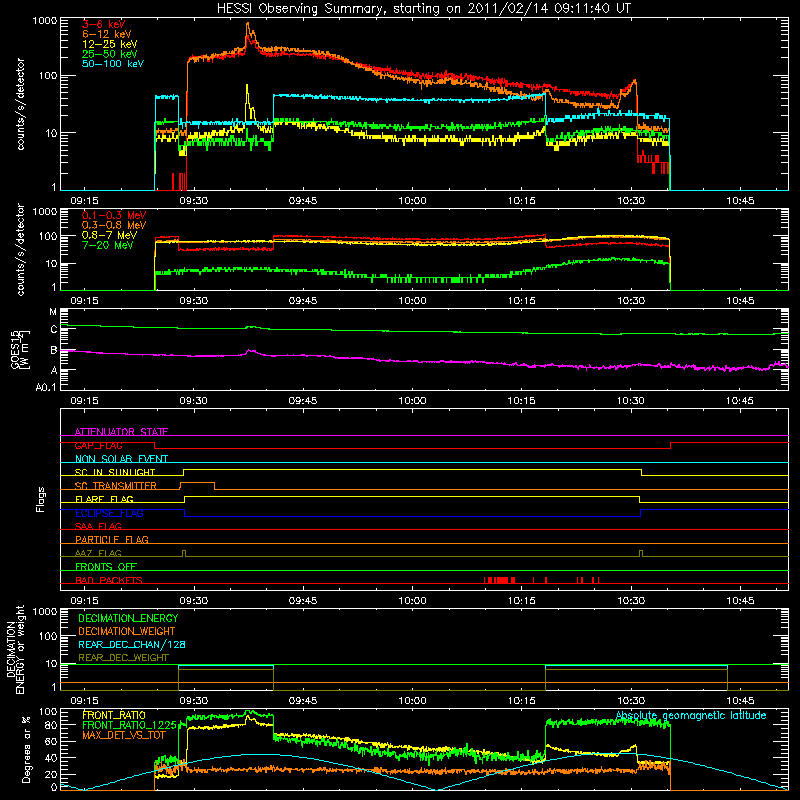
Task: Click the Absolute geomagnetic latitude label
Action: [x=691, y=715]
